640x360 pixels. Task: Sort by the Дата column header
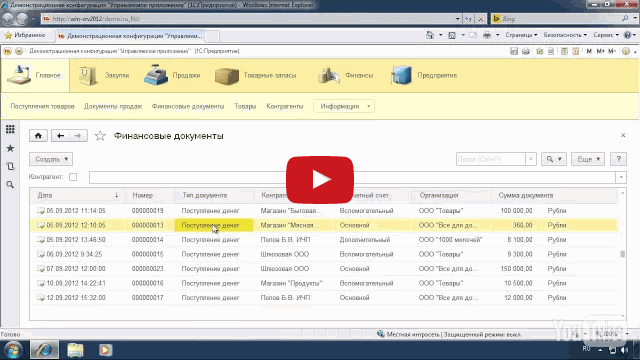click(x=77, y=196)
